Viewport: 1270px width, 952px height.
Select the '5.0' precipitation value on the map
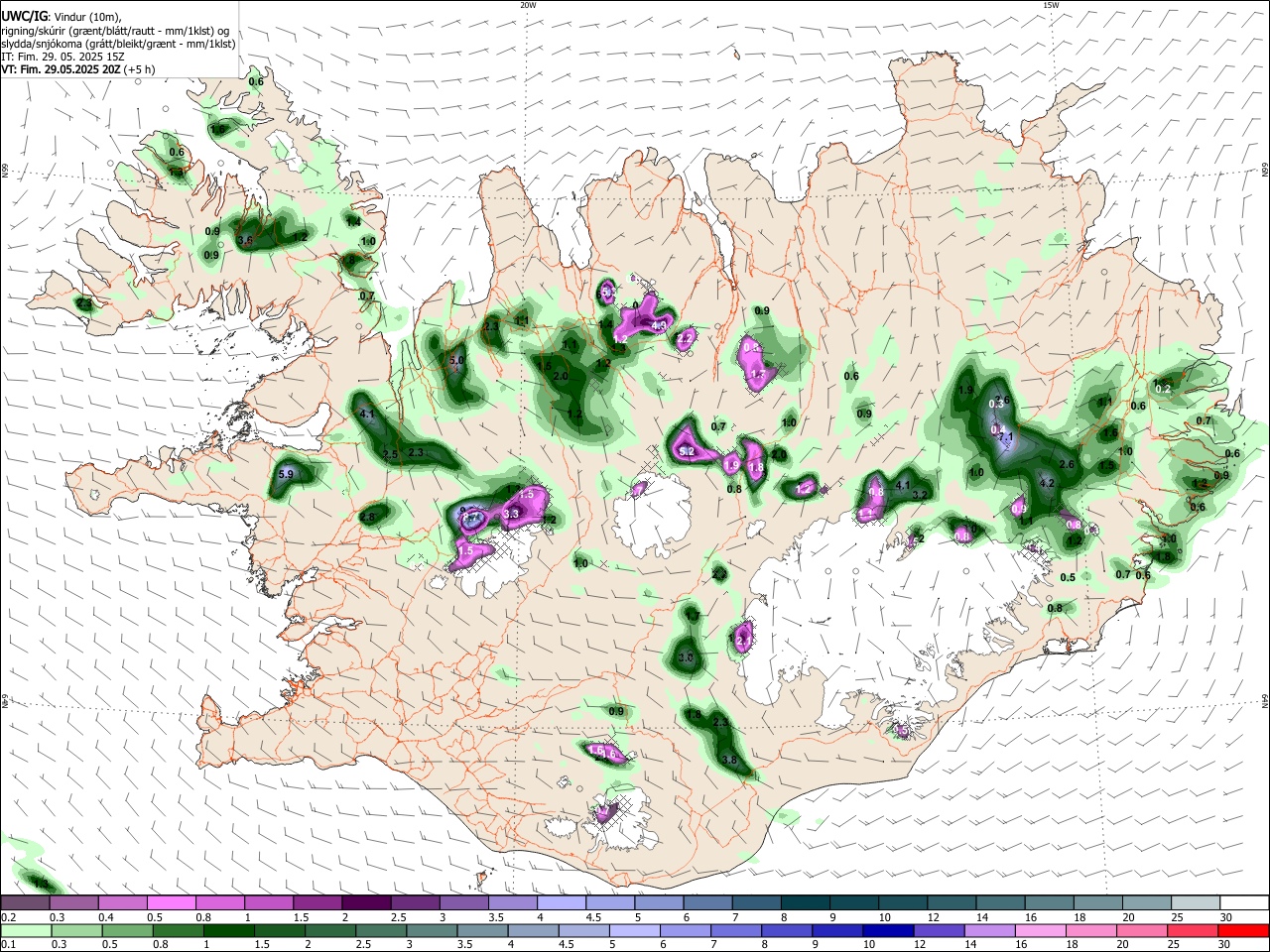457,361
